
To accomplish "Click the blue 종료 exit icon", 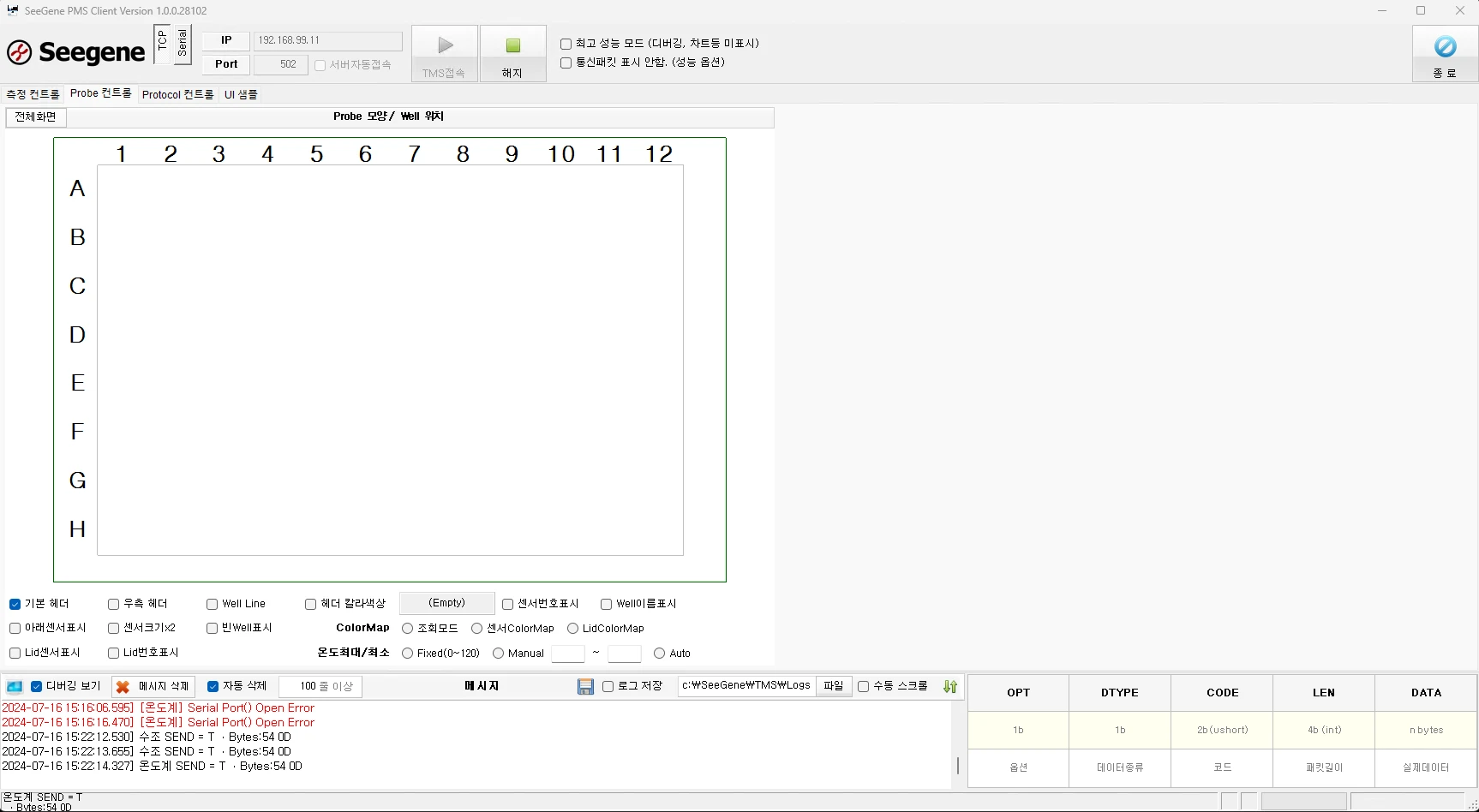I will [1445, 46].
